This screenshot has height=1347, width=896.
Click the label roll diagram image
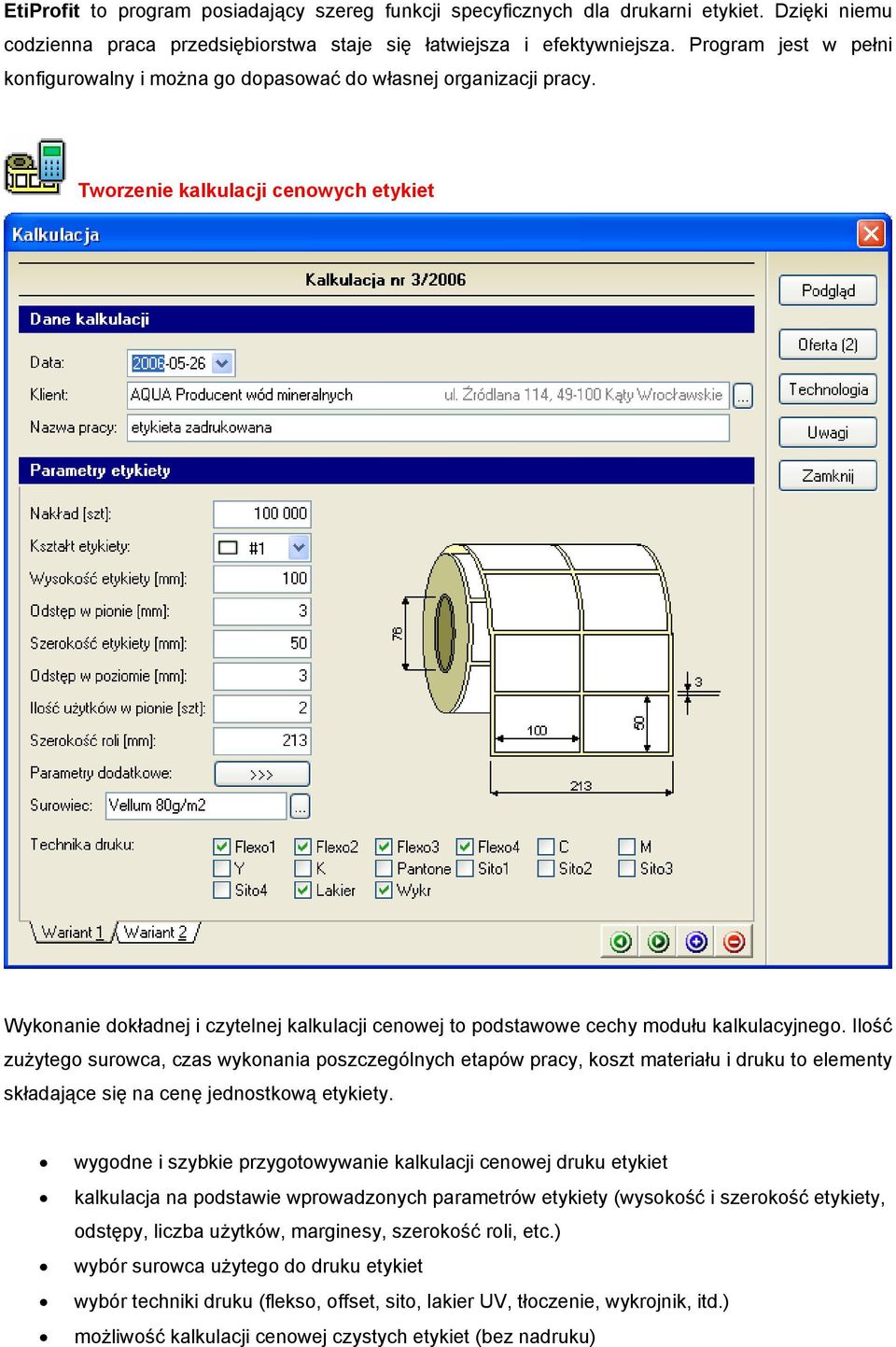pyautogui.click(x=555, y=667)
